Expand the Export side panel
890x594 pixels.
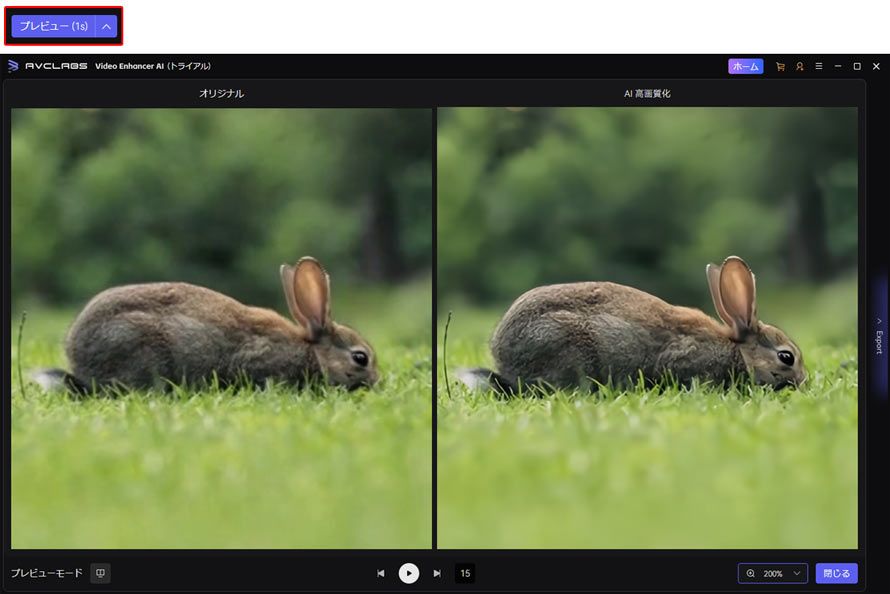point(879,335)
